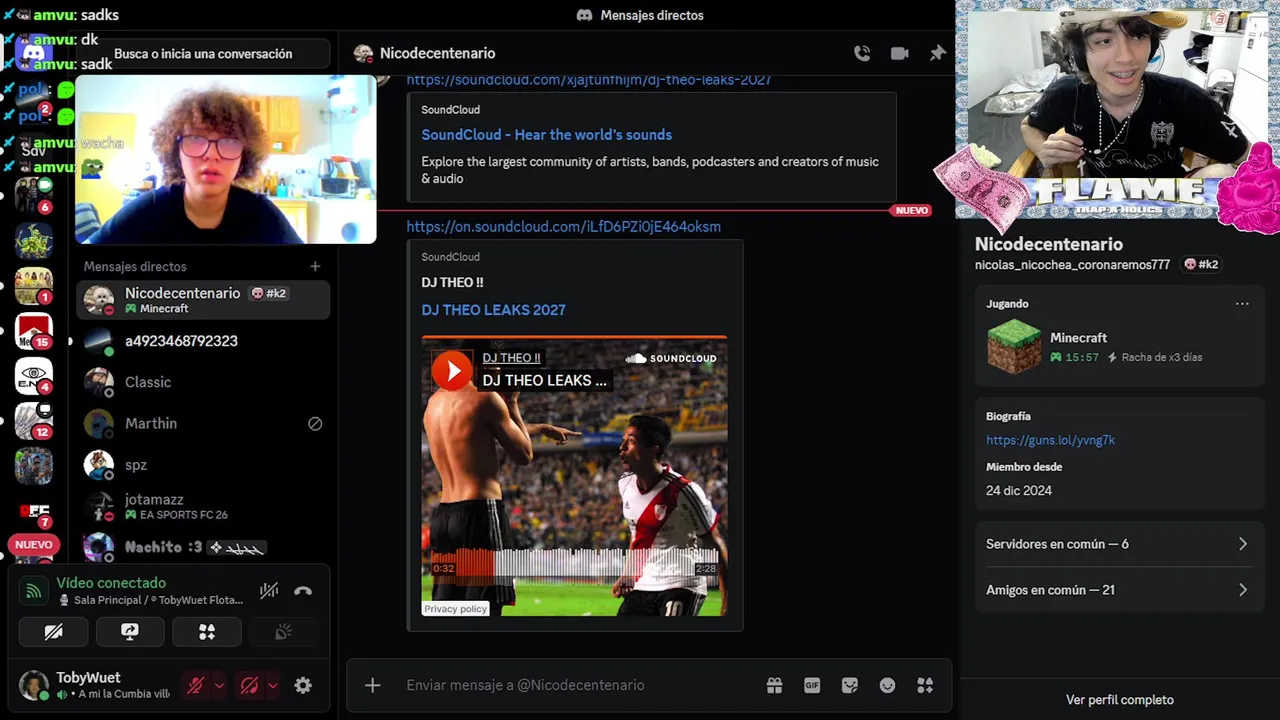
Task: Start a video call from the chat header
Action: point(900,54)
